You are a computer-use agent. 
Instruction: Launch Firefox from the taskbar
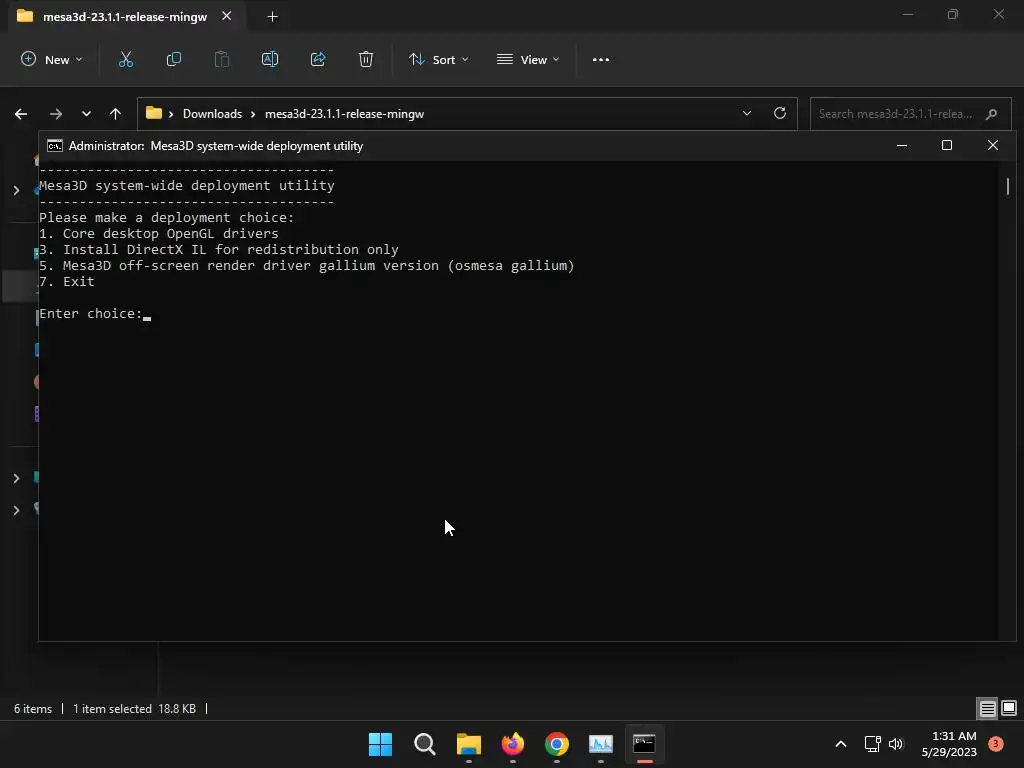point(513,744)
